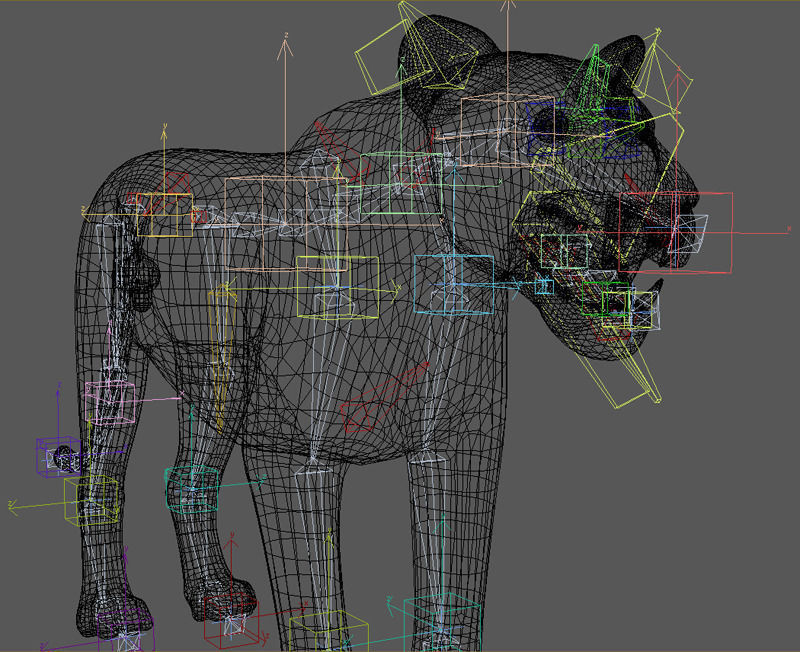
Task: Select the red box helper at the rear paw
Action: click(231, 621)
